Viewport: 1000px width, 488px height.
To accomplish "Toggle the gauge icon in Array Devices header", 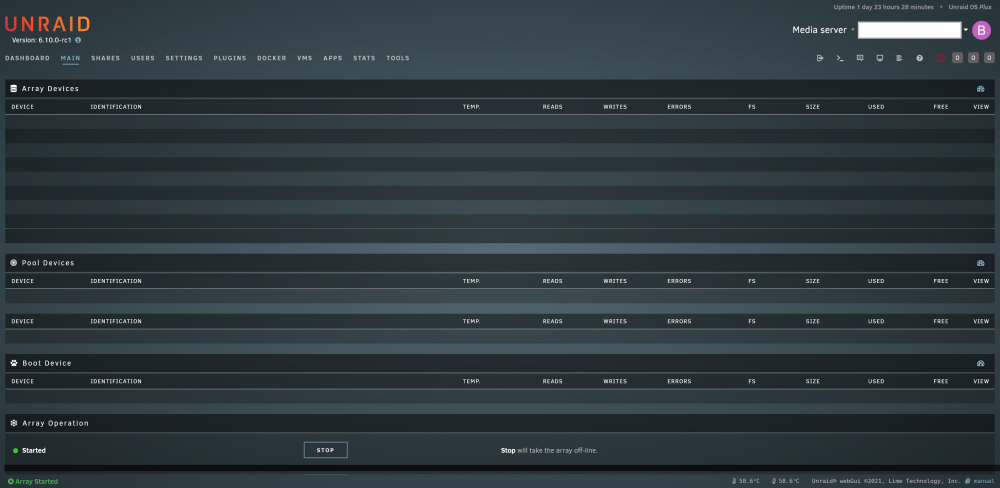I will [981, 89].
